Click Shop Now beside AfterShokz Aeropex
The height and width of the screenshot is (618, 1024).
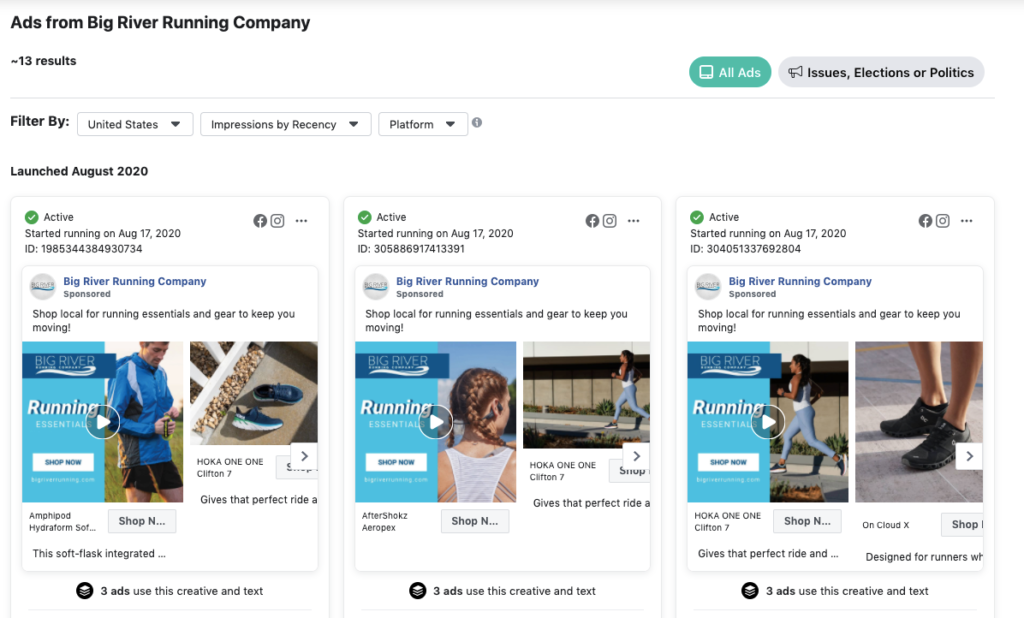[475, 521]
